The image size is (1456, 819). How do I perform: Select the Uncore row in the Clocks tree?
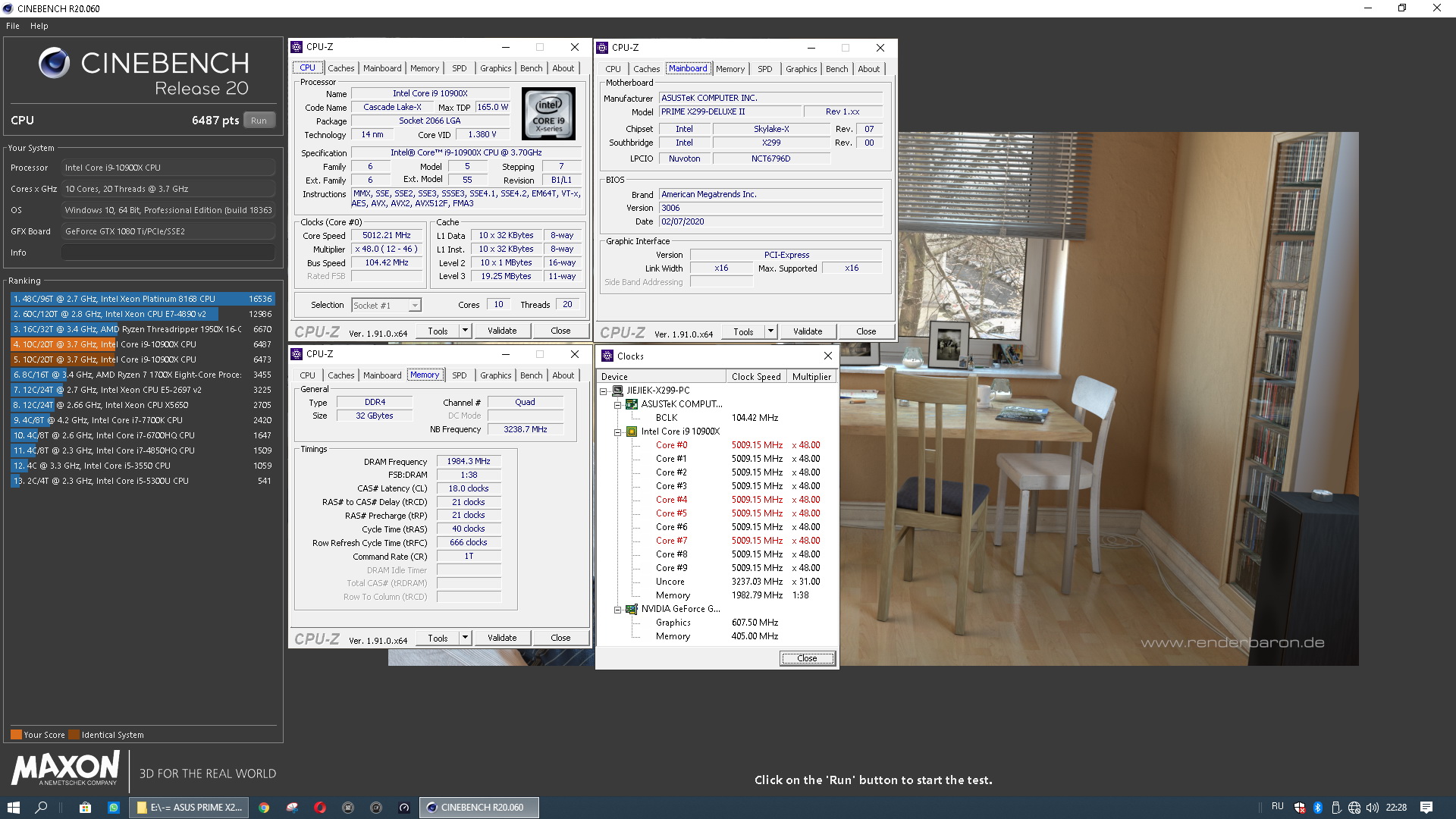coord(670,582)
